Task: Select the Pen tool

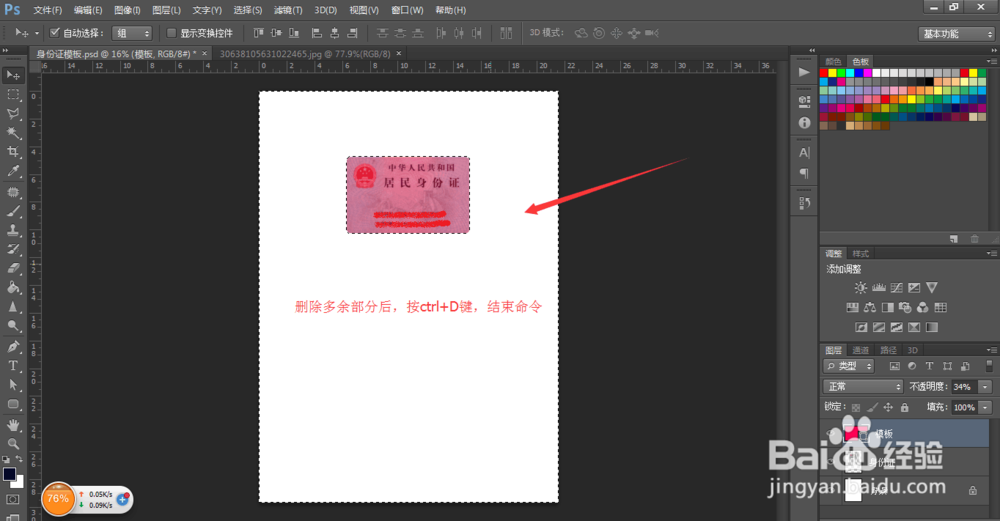Action: click(13, 347)
